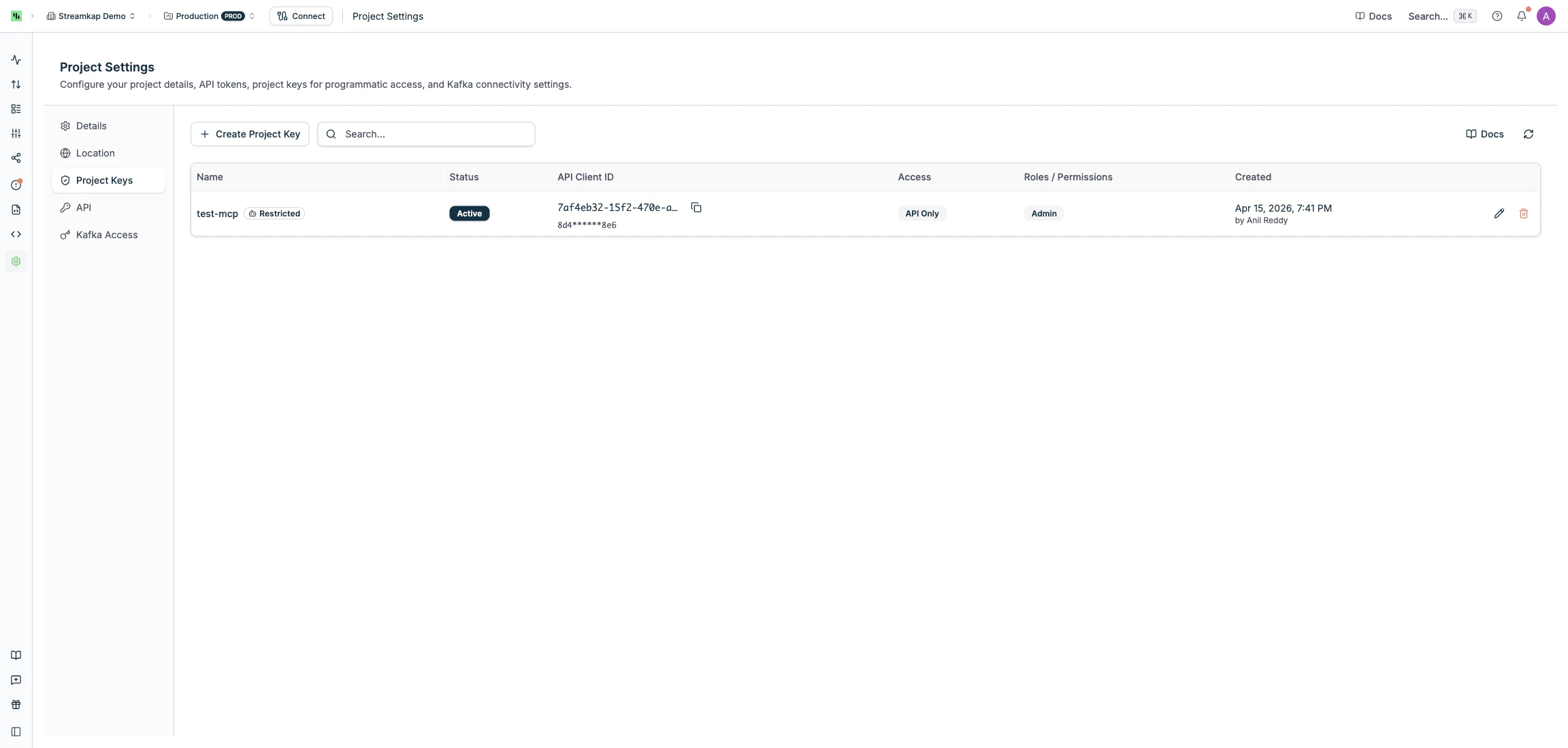Refresh the project keys list
This screenshot has width=1568, height=748.
pyautogui.click(x=1529, y=134)
